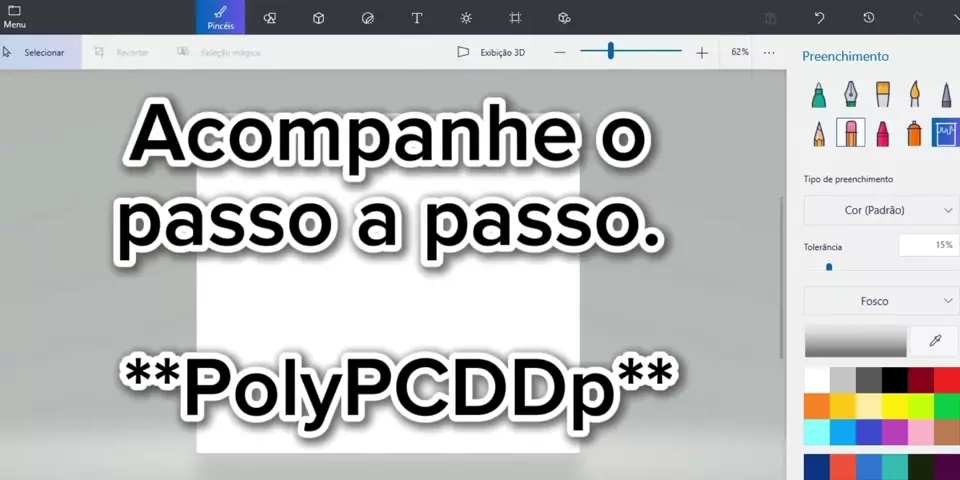
Task: Click the zoom slider handle
Action: pos(610,51)
